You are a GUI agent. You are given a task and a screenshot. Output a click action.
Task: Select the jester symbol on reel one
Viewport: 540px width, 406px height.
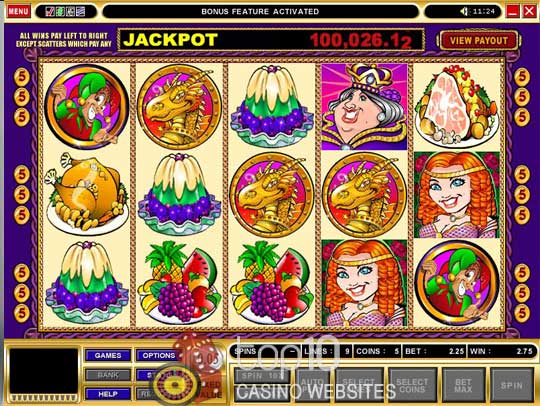click(86, 107)
